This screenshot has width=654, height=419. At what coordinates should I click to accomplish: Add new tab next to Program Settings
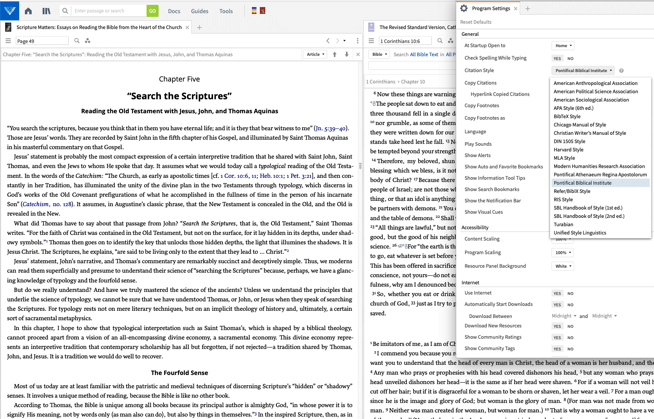pos(527,8)
